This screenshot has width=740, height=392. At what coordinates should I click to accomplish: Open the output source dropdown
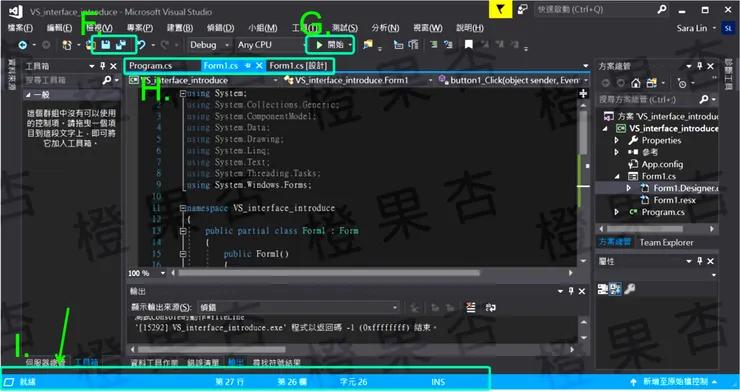(298, 308)
